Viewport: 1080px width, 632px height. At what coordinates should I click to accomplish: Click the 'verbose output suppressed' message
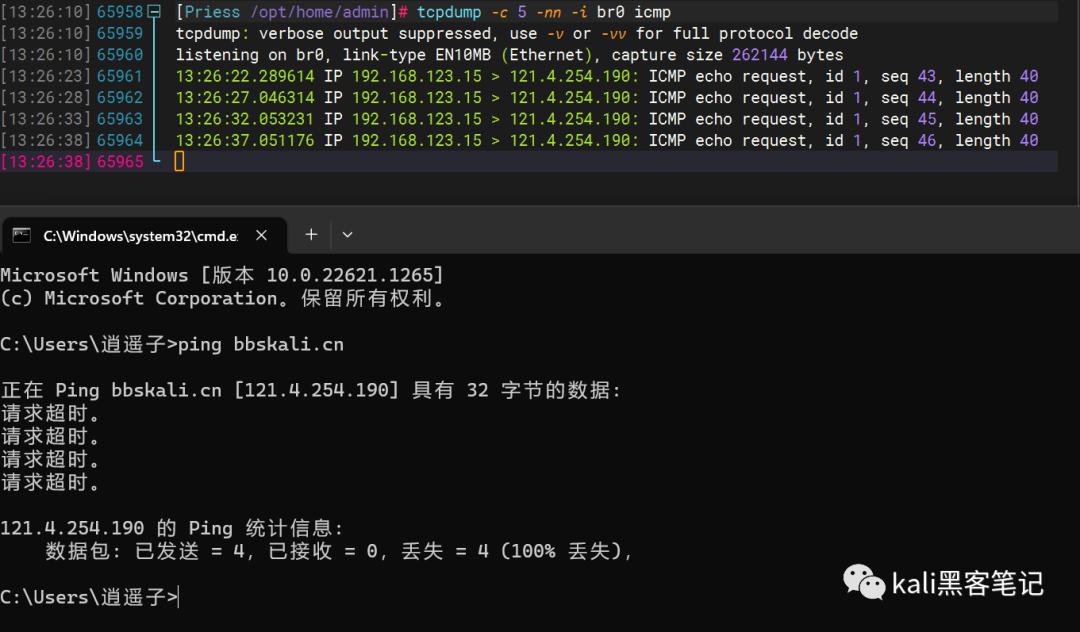pos(380,33)
